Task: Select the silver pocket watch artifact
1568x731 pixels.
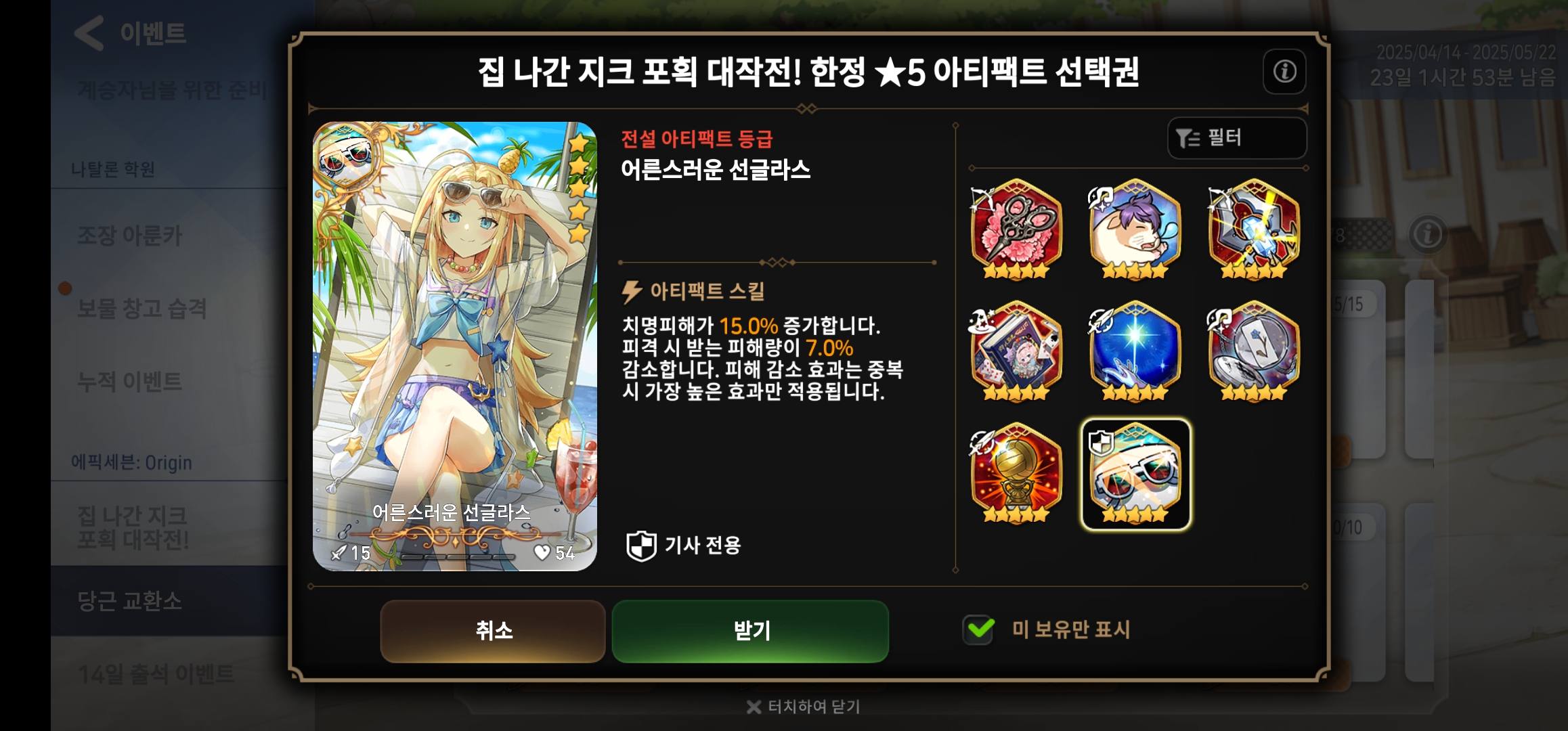Action: 1255,351
